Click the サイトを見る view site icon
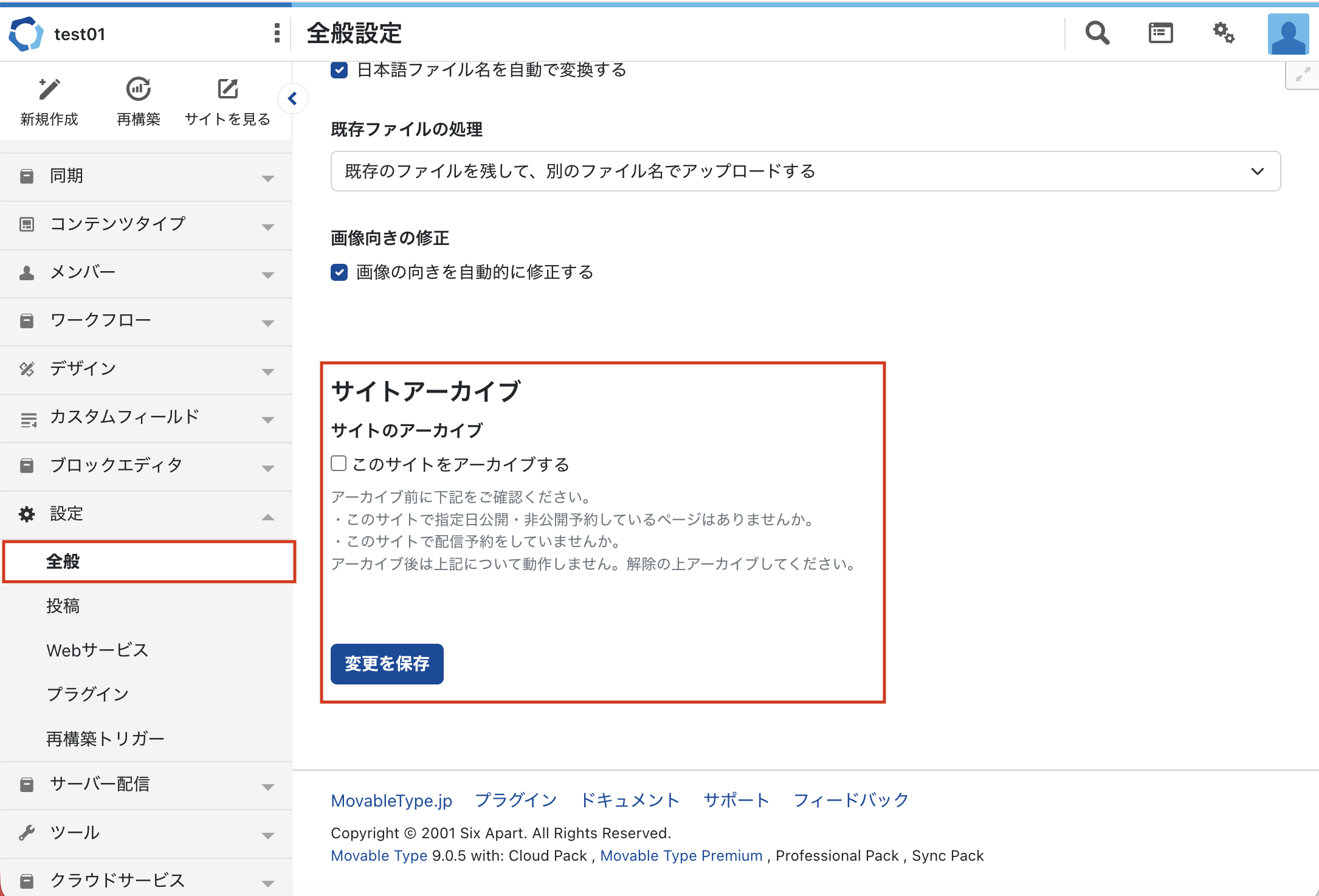Image resolution: width=1319 pixels, height=896 pixels. tap(227, 89)
